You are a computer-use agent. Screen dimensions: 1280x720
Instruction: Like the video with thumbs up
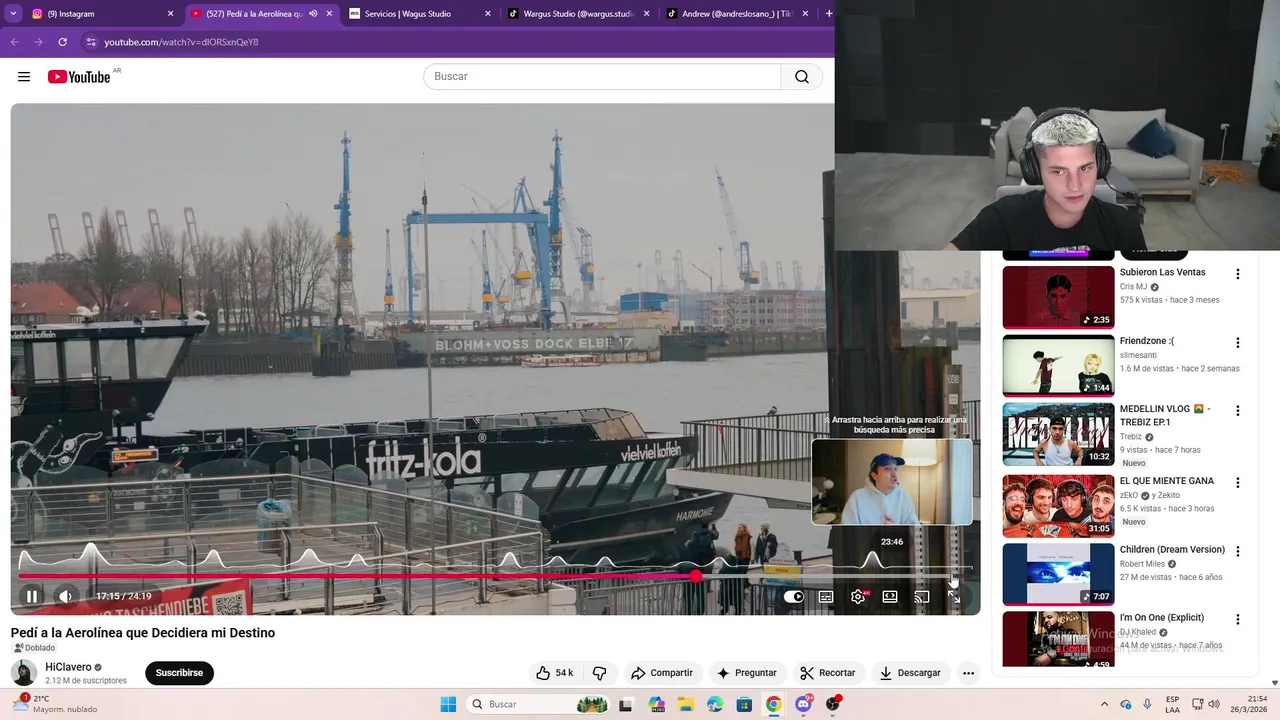point(554,673)
